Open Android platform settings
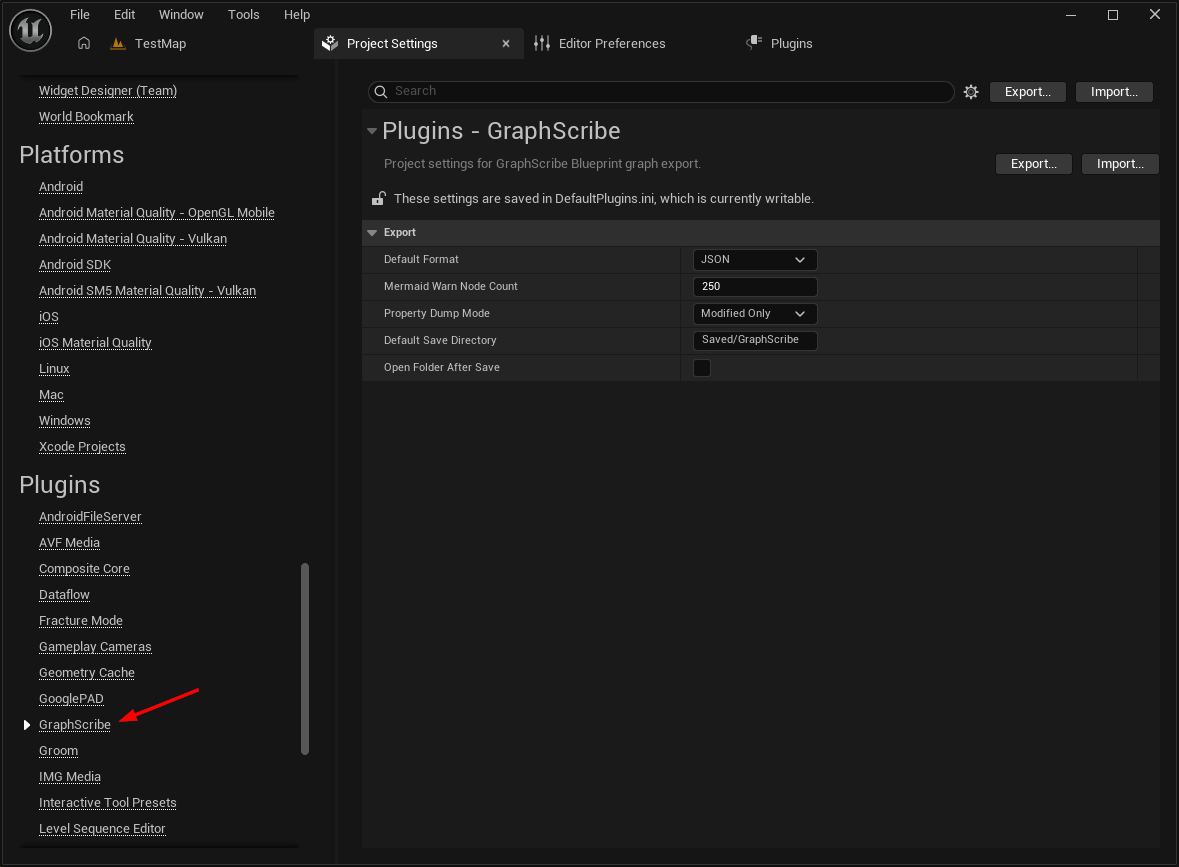Screen dimensions: 1179x867 point(61,186)
